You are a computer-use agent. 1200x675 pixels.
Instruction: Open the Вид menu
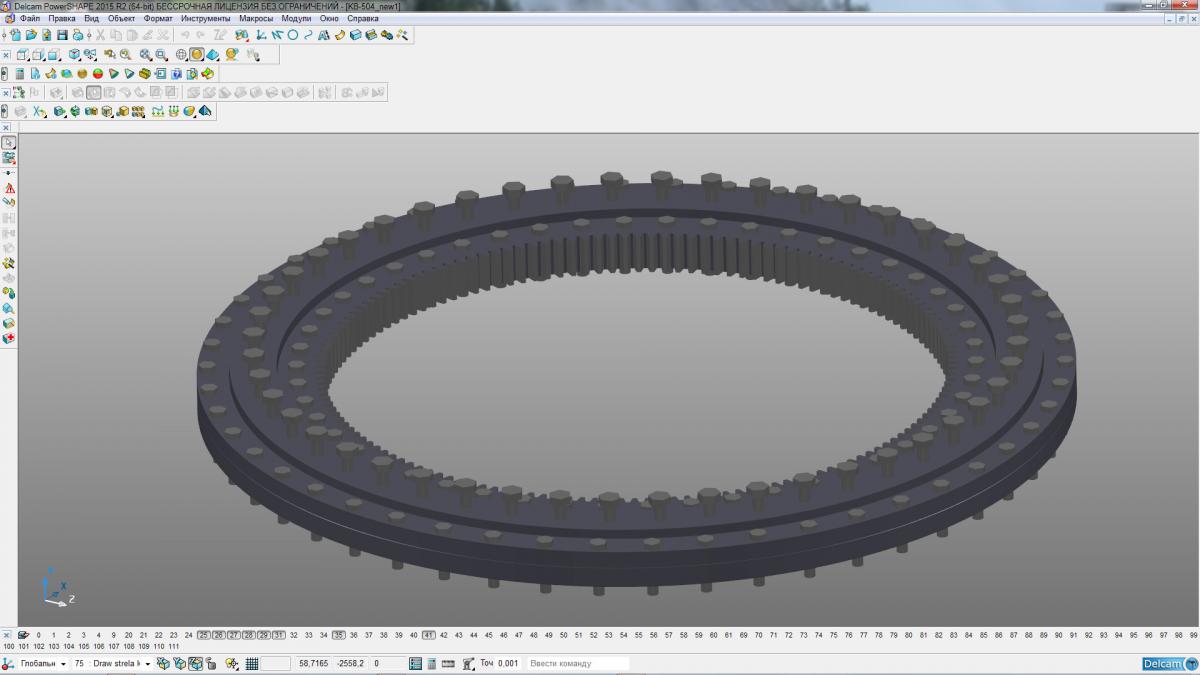pyautogui.click(x=91, y=18)
